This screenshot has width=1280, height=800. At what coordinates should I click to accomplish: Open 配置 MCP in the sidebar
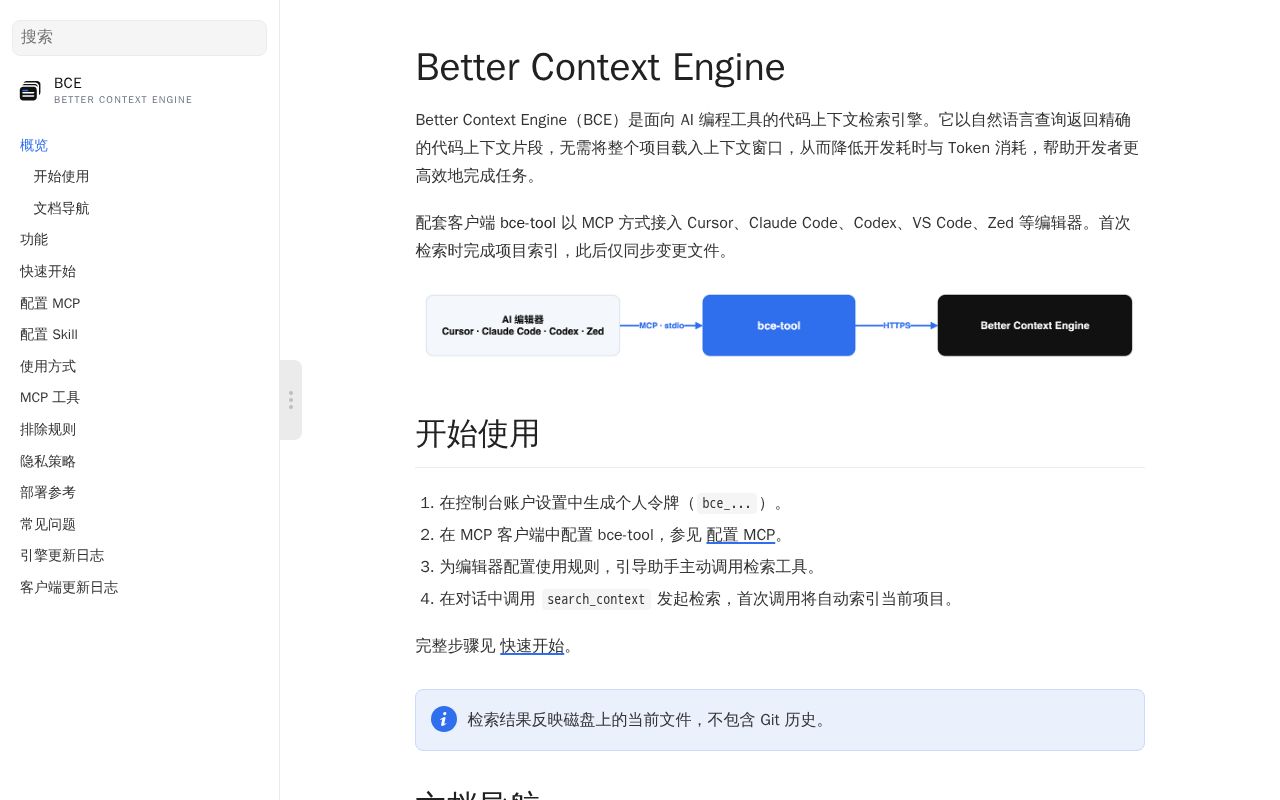[x=50, y=303]
